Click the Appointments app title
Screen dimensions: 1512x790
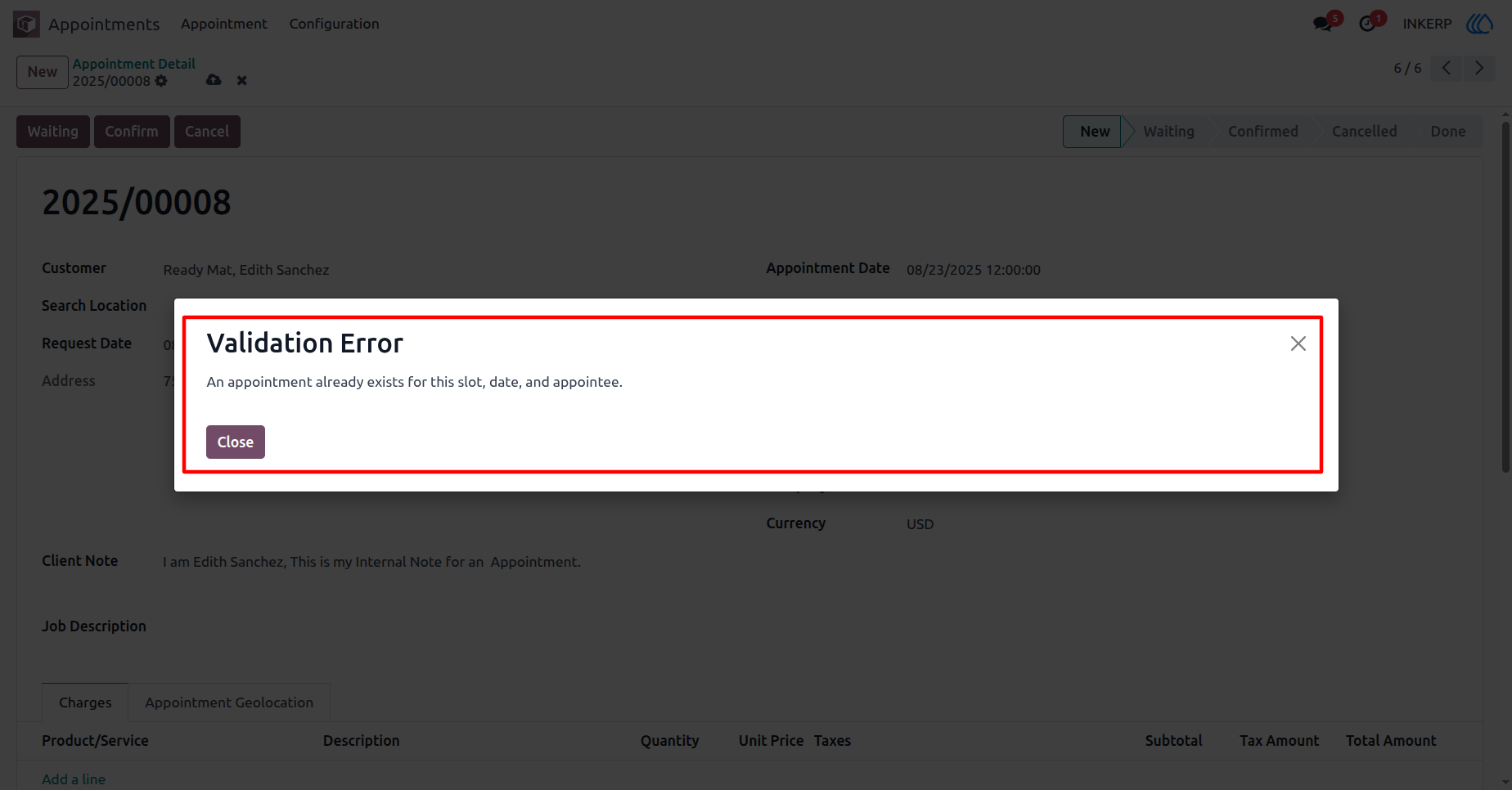click(104, 25)
